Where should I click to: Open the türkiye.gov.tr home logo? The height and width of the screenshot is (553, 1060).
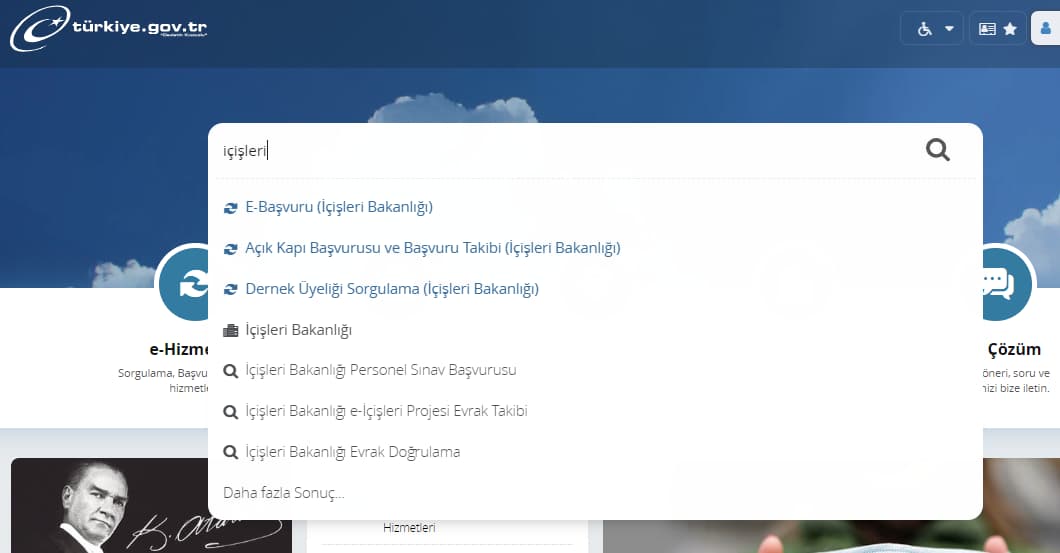tap(108, 28)
